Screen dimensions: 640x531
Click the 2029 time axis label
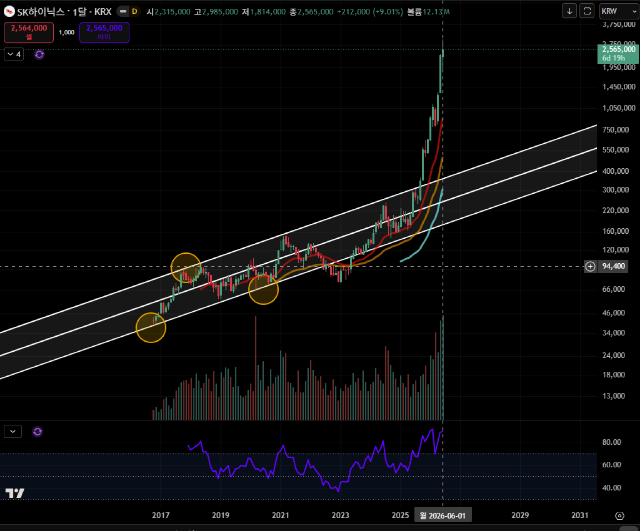pos(520,515)
